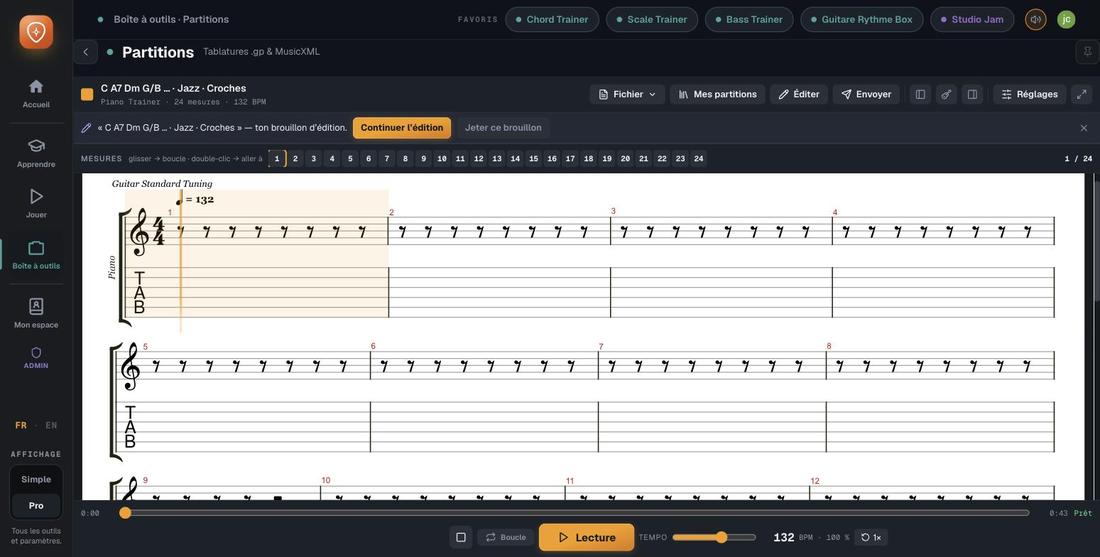This screenshot has height=557, width=1100.
Task: Toggle the Boucle loop button
Action: pos(506,537)
